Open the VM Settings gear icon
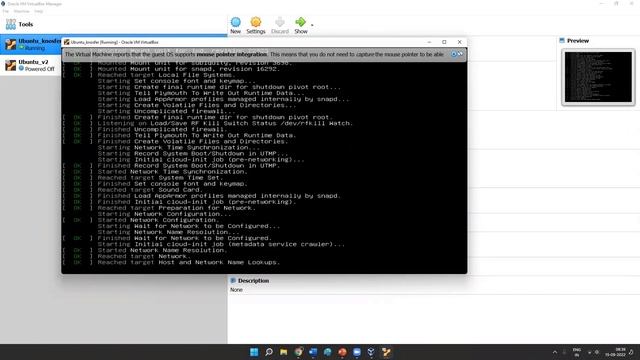Screen dimensions: 640x360 pyautogui.click(x=256, y=25)
